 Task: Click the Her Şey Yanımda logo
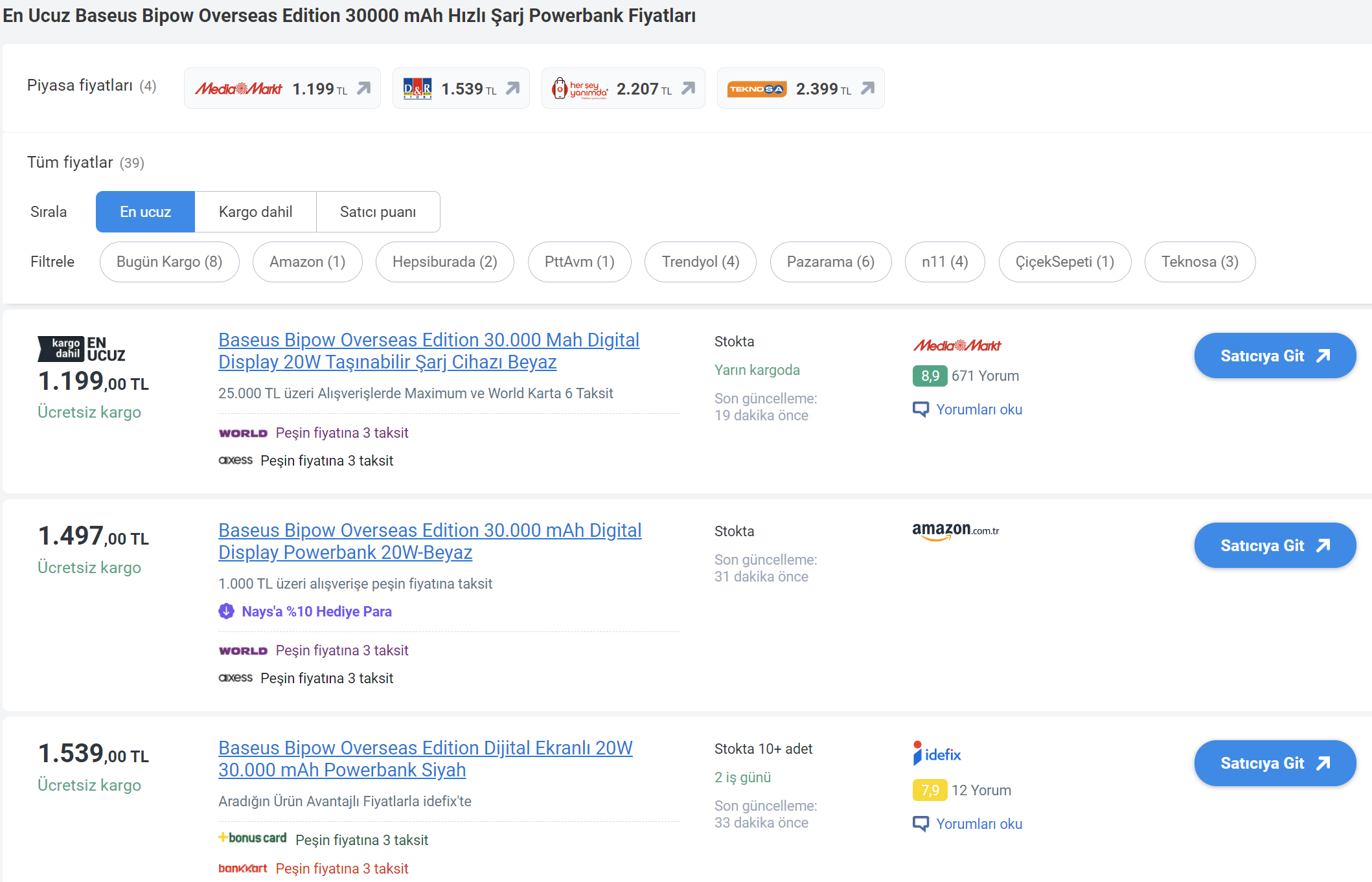click(579, 89)
